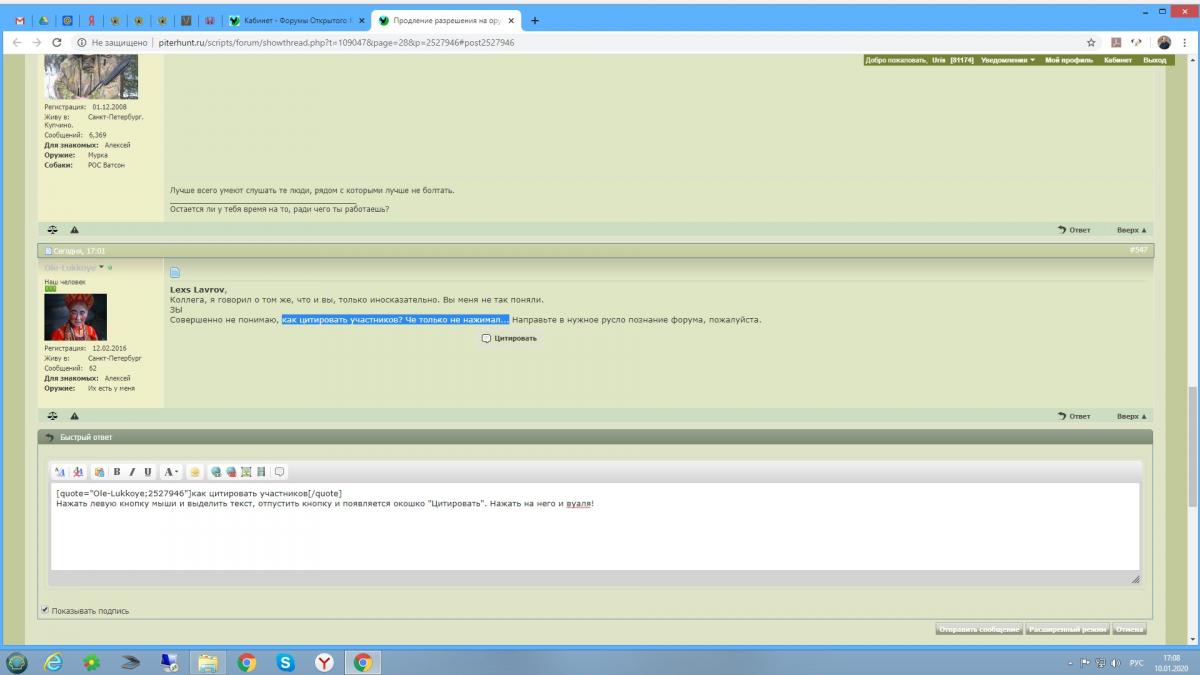Screen dimensions: 1200x675
Task: Open "Мой профиль" in the top menu
Action: click(x=1068, y=60)
